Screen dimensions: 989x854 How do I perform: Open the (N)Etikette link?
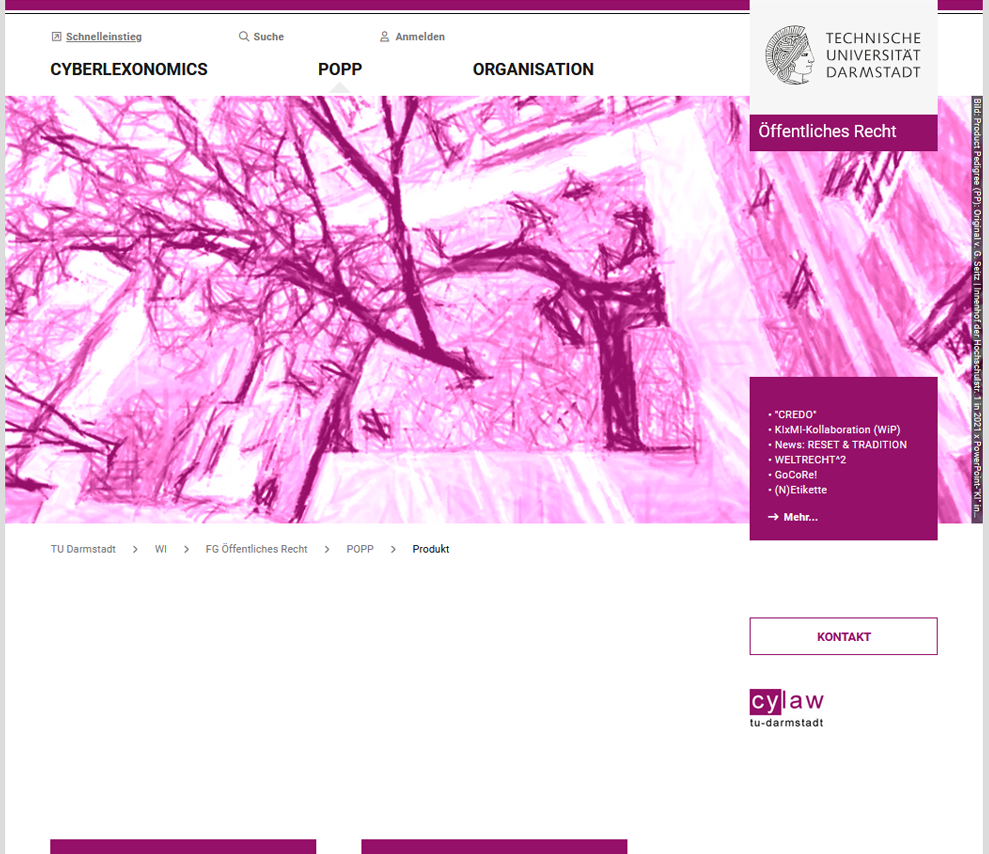coord(800,490)
